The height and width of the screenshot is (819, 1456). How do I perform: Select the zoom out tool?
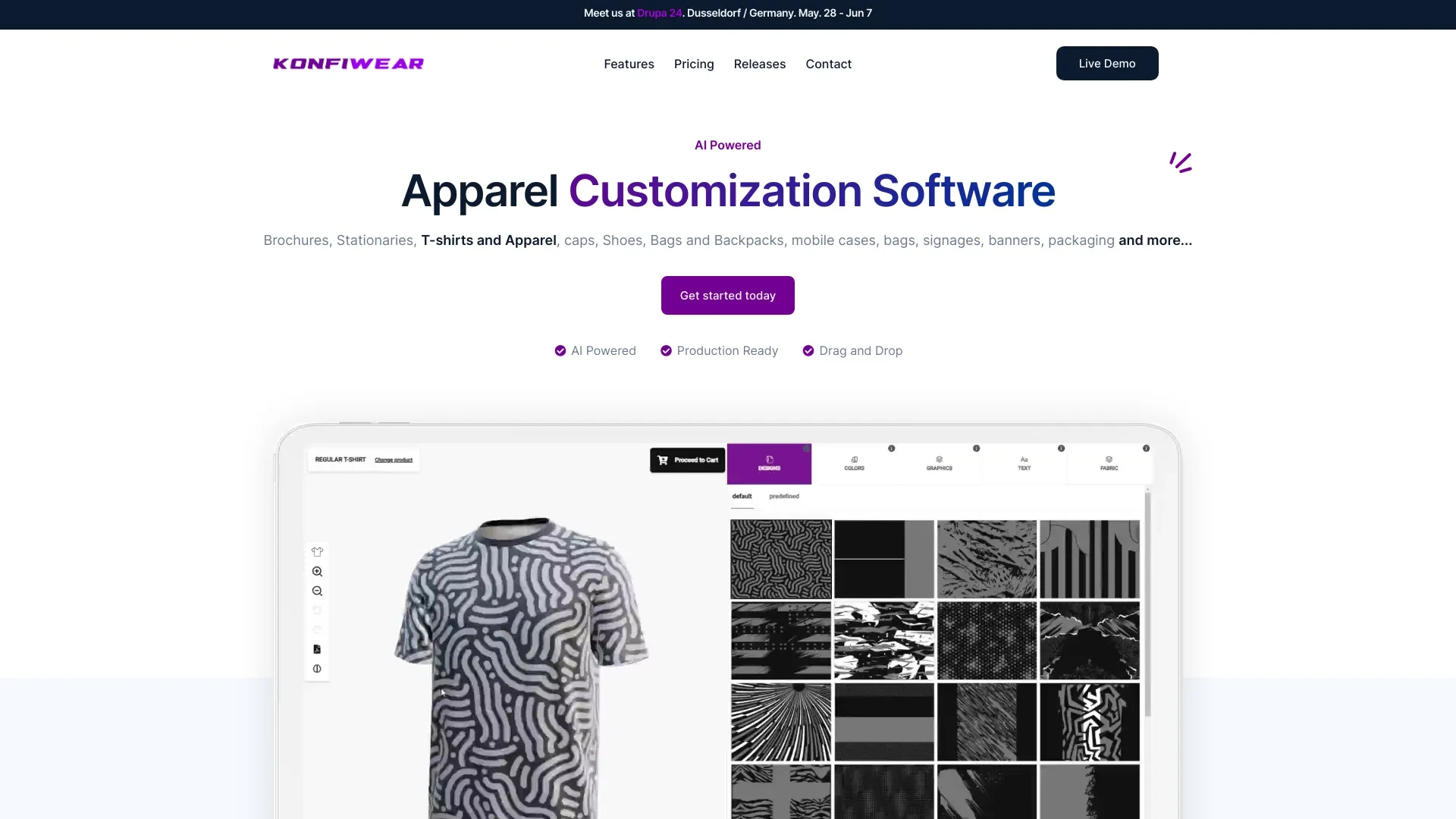317,590
